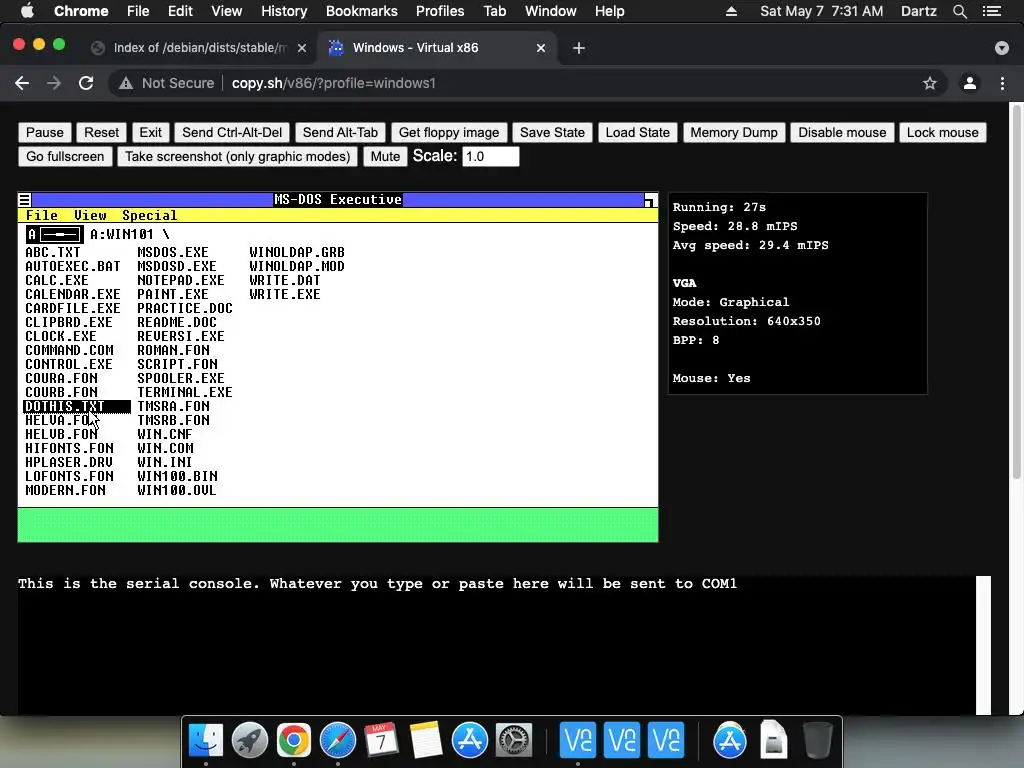Click the Exit button
This screenshot has height=768, width=1024.
[150, 133]
